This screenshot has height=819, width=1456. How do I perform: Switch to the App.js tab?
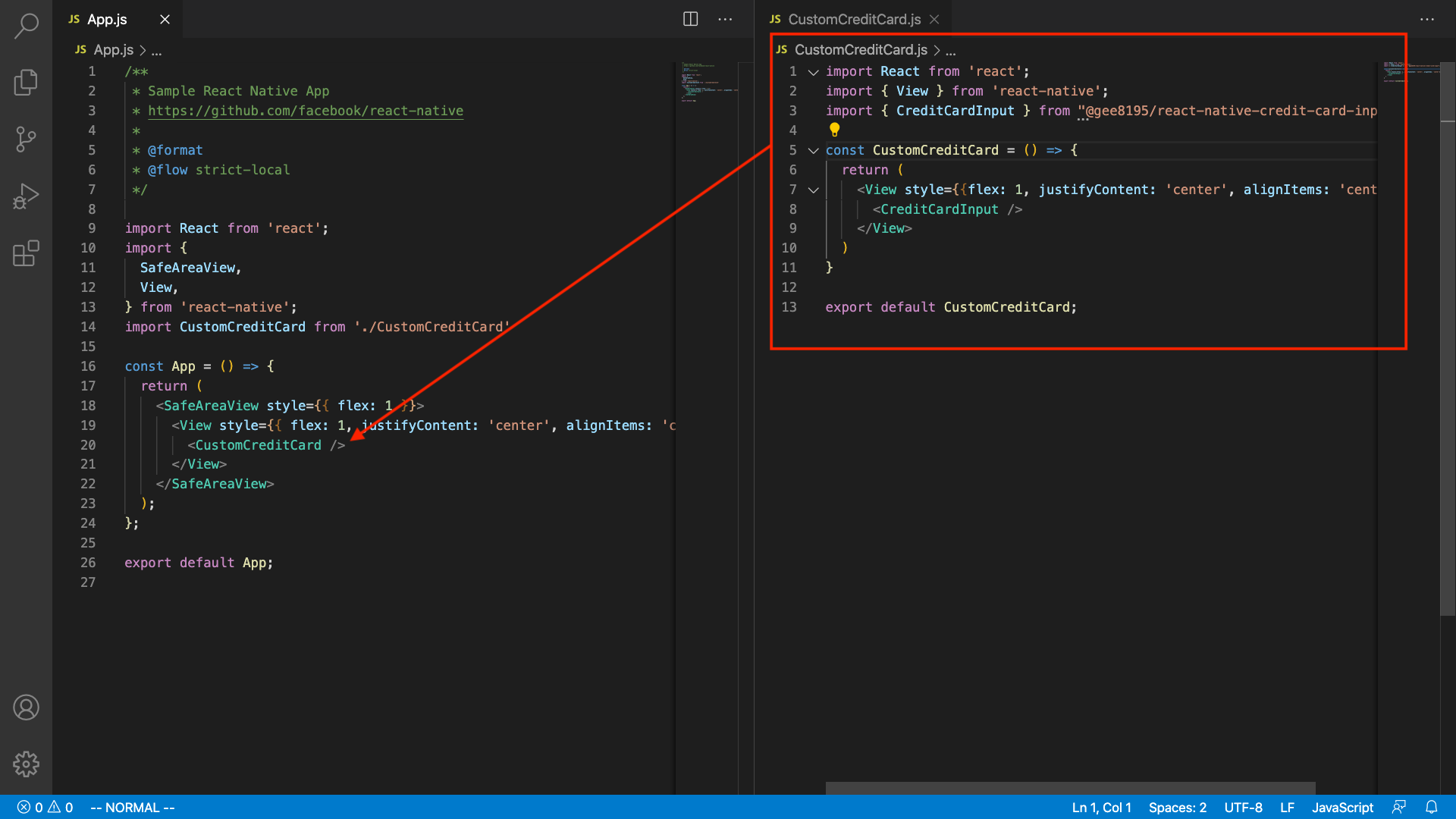tap(107, 19)
